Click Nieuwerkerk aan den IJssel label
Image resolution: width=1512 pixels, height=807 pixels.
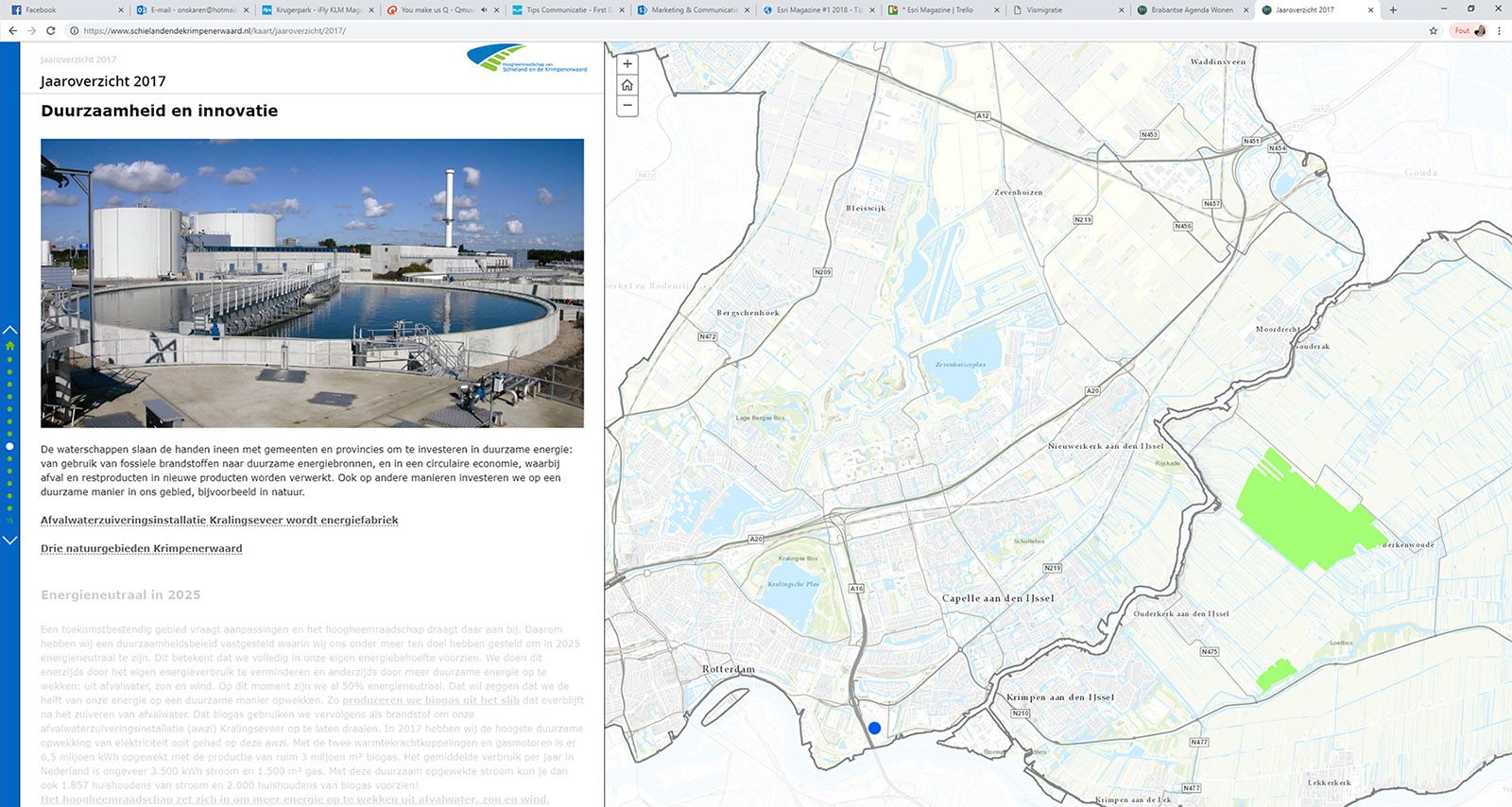tap(1106, 446)
